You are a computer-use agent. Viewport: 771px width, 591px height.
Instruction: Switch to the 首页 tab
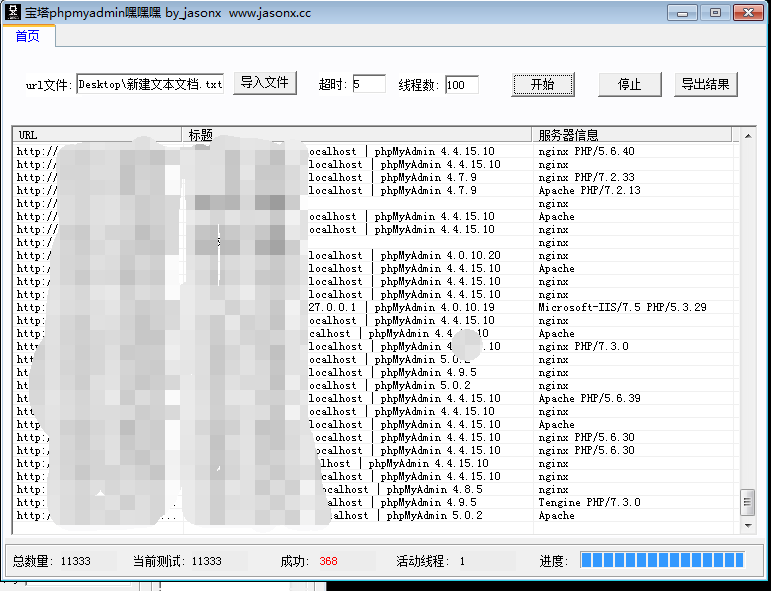(28, 37)
